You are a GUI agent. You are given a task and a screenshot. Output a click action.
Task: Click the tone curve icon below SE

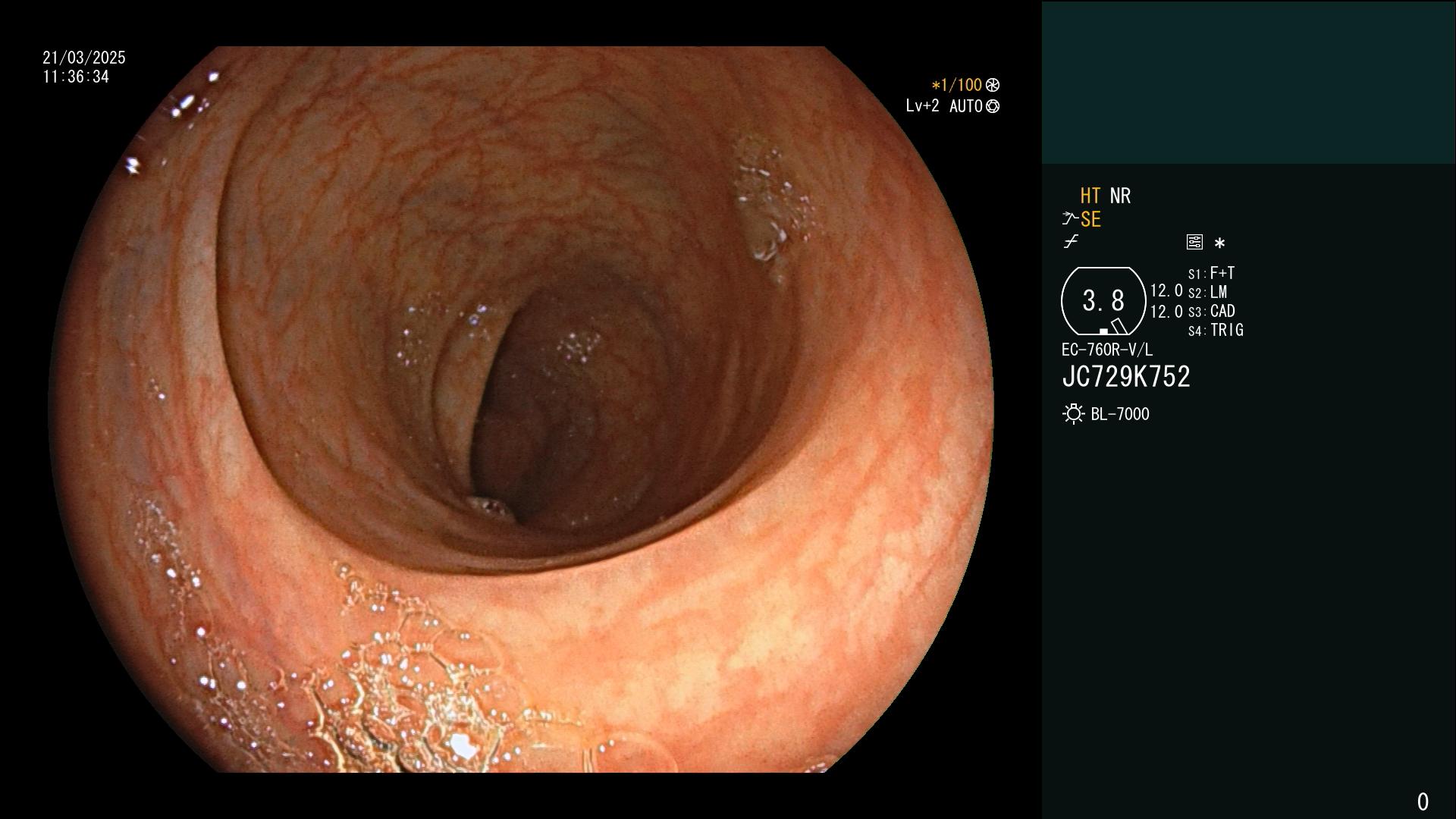[x=1071, y=242]
